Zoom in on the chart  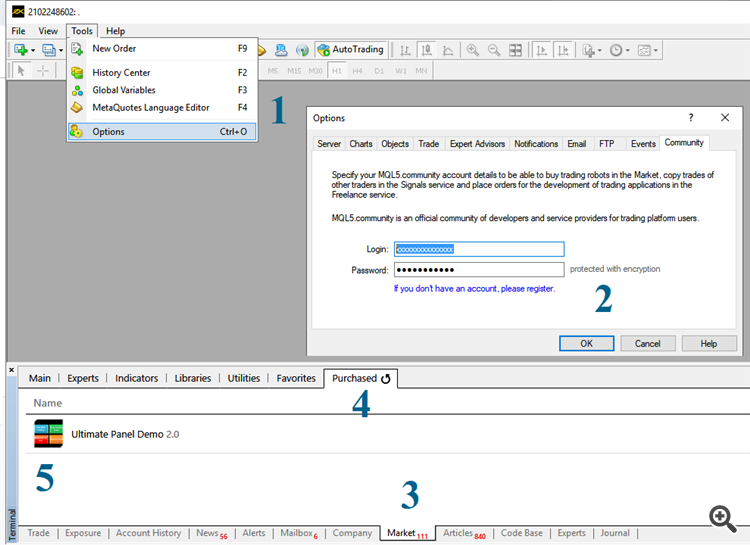[473, 50]
